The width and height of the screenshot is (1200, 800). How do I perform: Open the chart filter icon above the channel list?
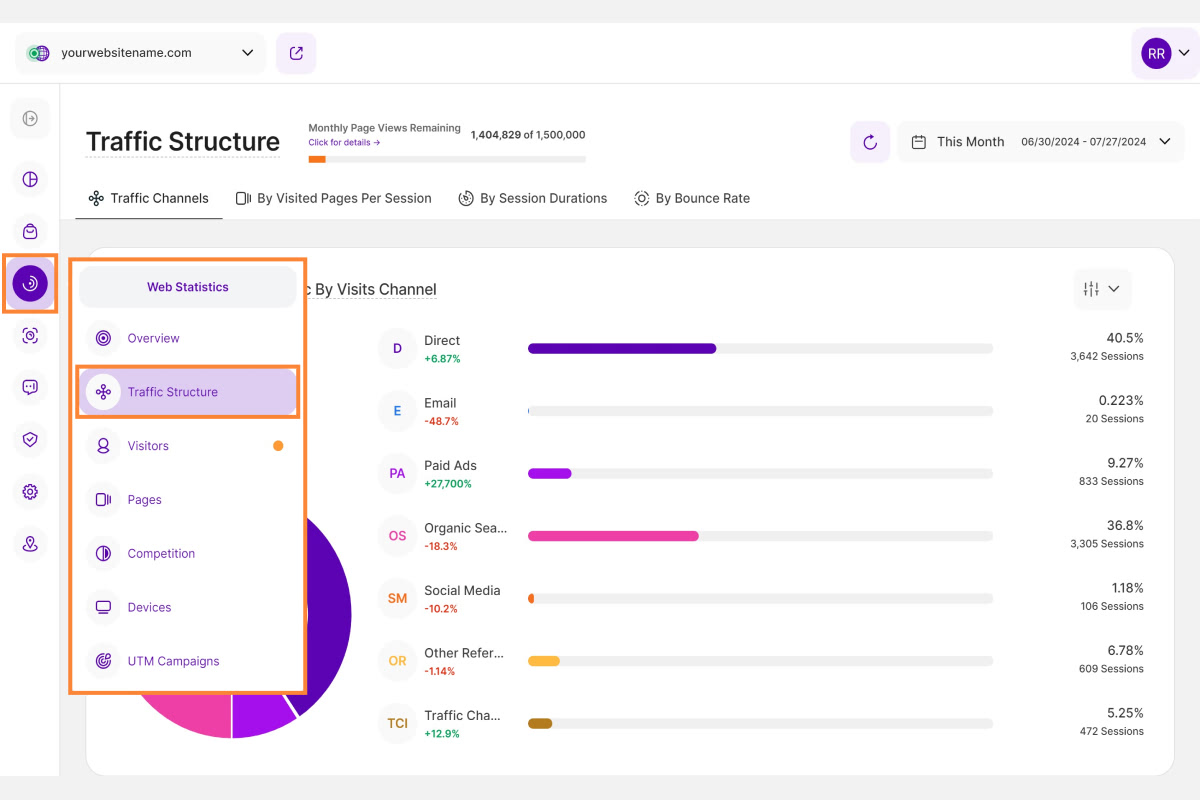[1102, 289]
